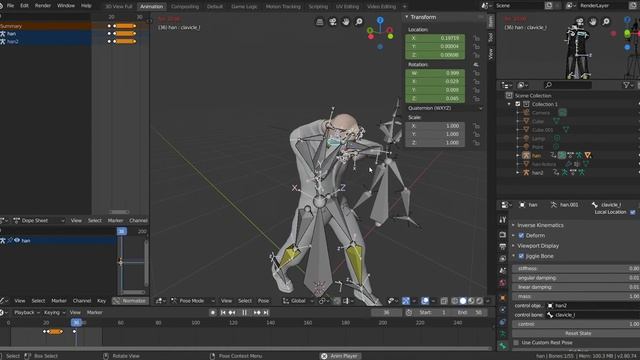
Task: Lock the Scale X value
Action: pos(476,126)
